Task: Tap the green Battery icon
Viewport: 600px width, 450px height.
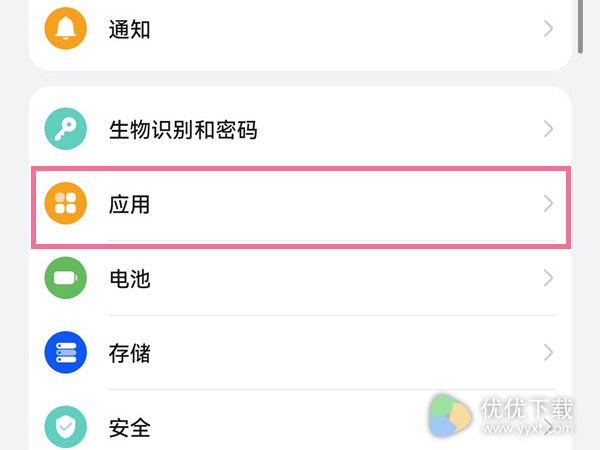Action: coord(65,278)
